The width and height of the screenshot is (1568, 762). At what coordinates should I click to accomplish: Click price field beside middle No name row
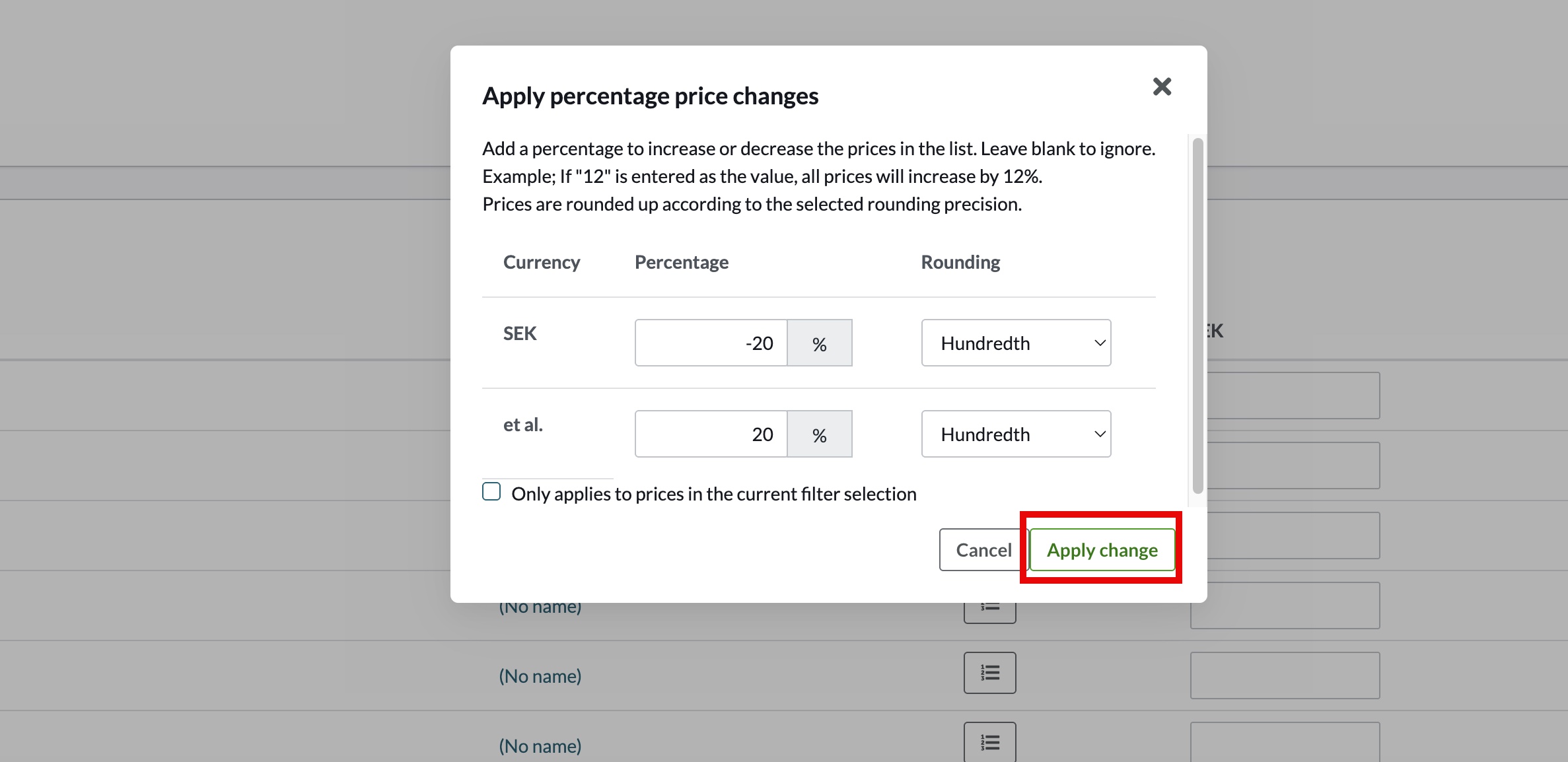(1285, 675)
